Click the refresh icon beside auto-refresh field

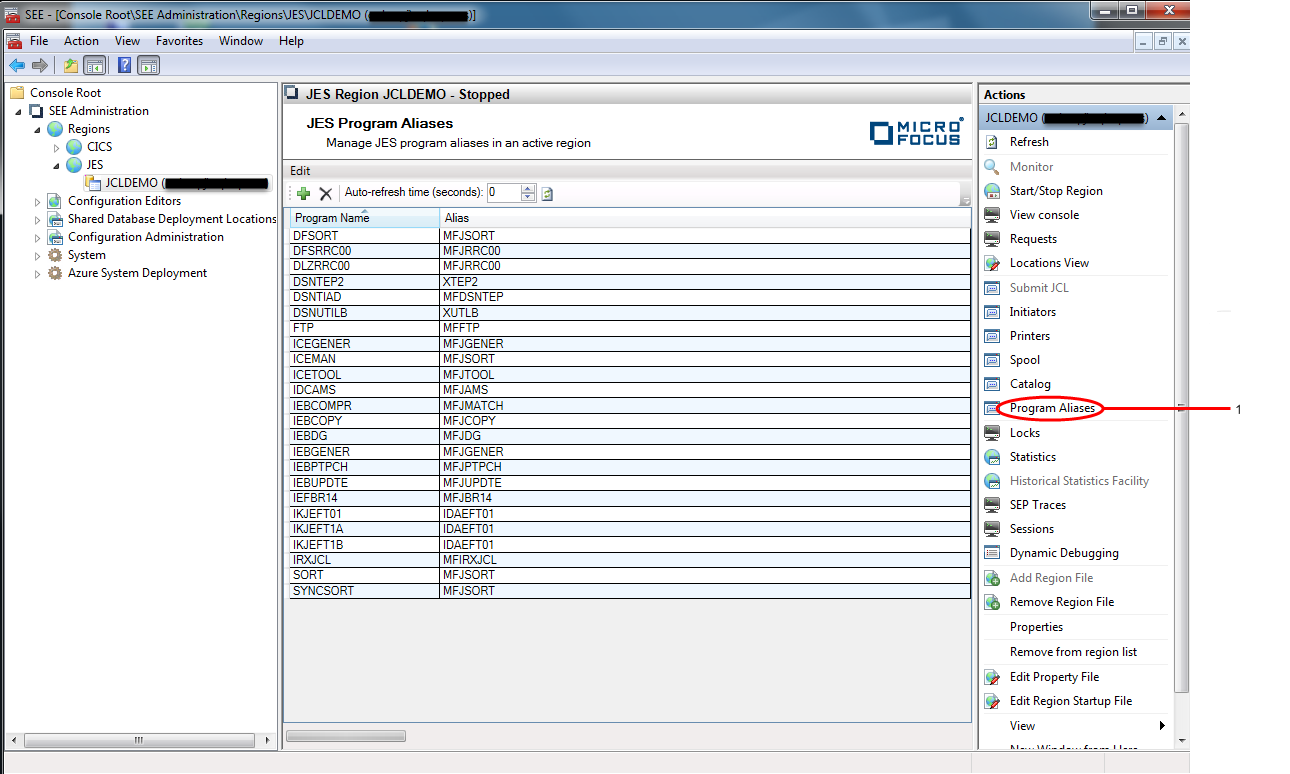[x=547, y=194]
